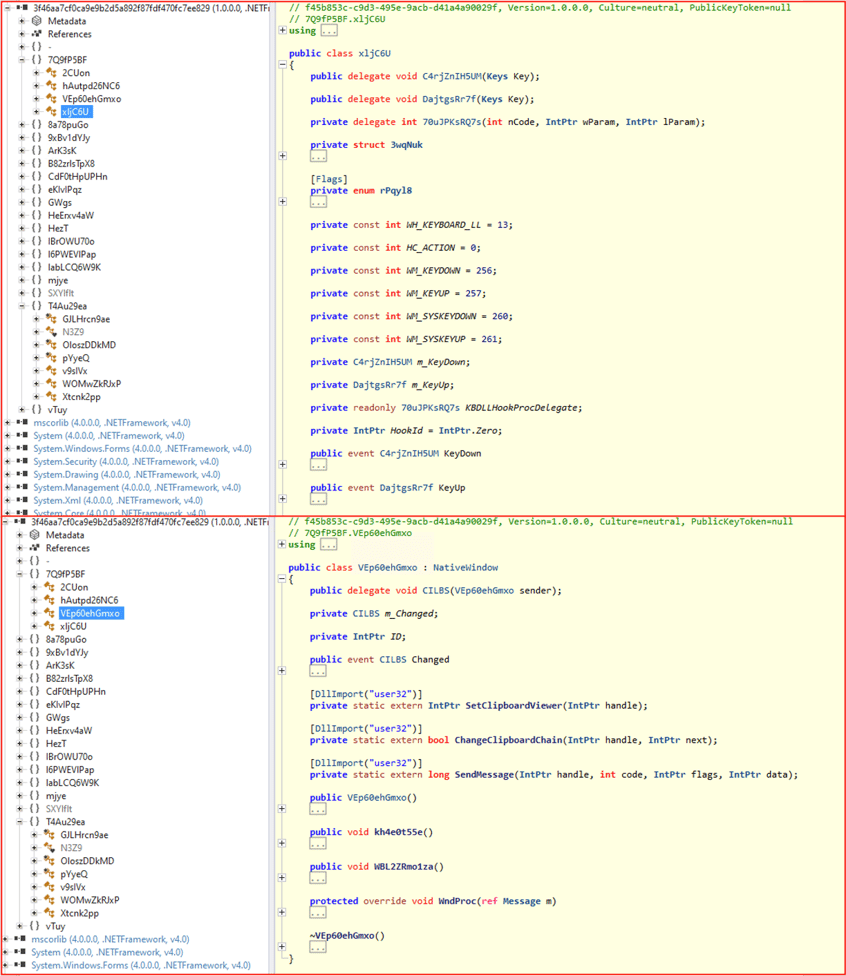Expand System.Management assembly node
This screenshot has width=846, height=976.
coord(8,487)
